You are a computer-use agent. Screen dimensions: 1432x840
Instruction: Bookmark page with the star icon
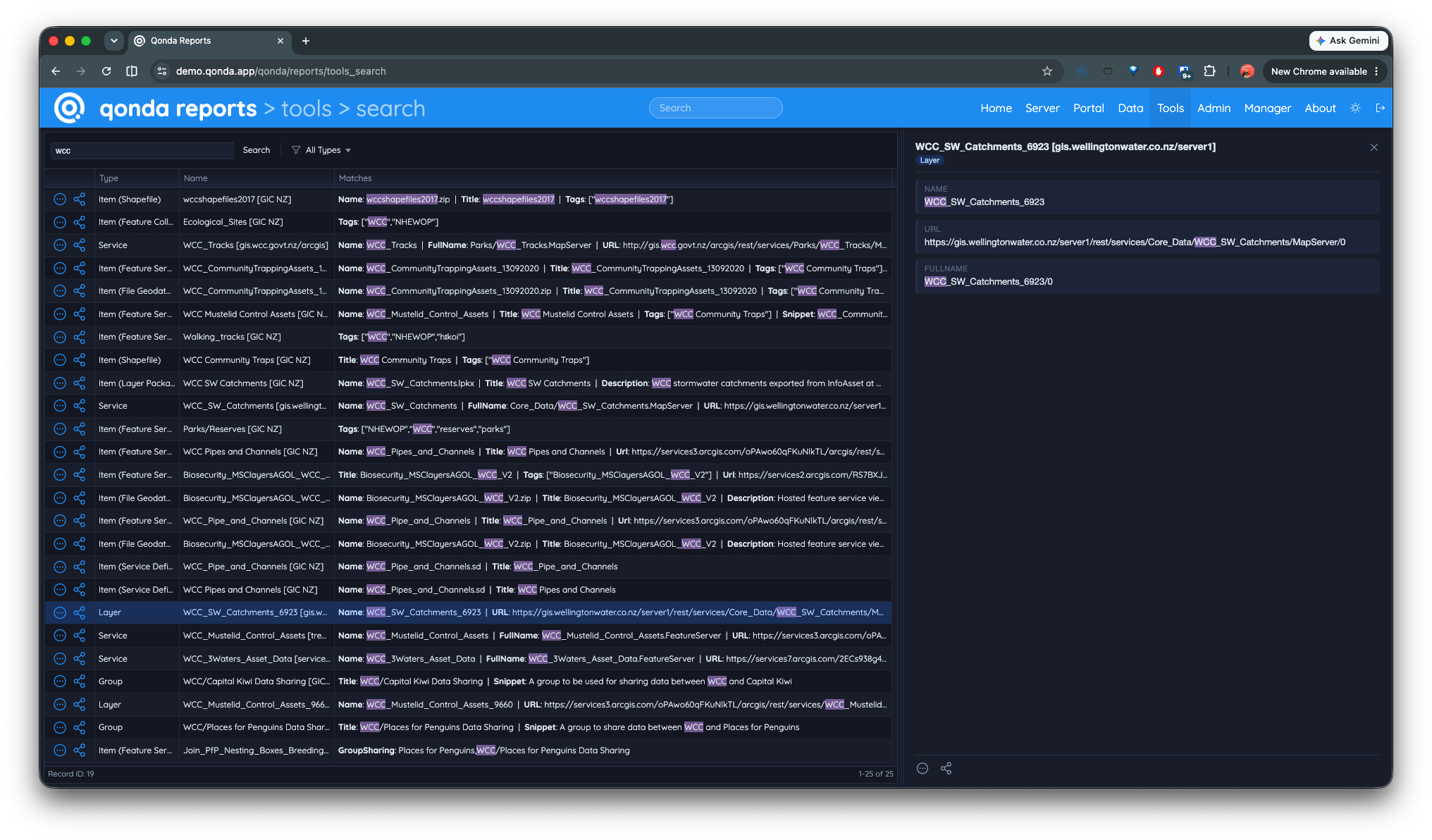tap(1047, 71)
